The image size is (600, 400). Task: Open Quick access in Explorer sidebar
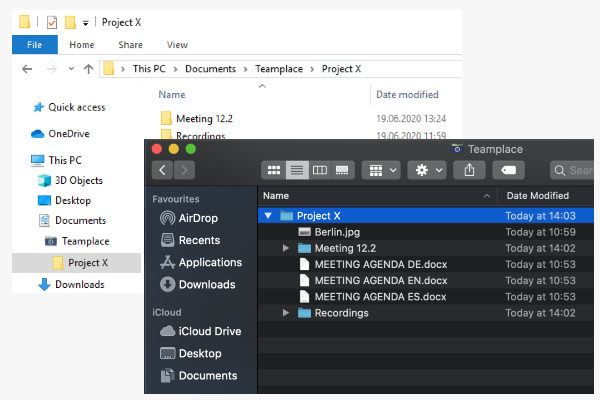click(x=69, y=107)
